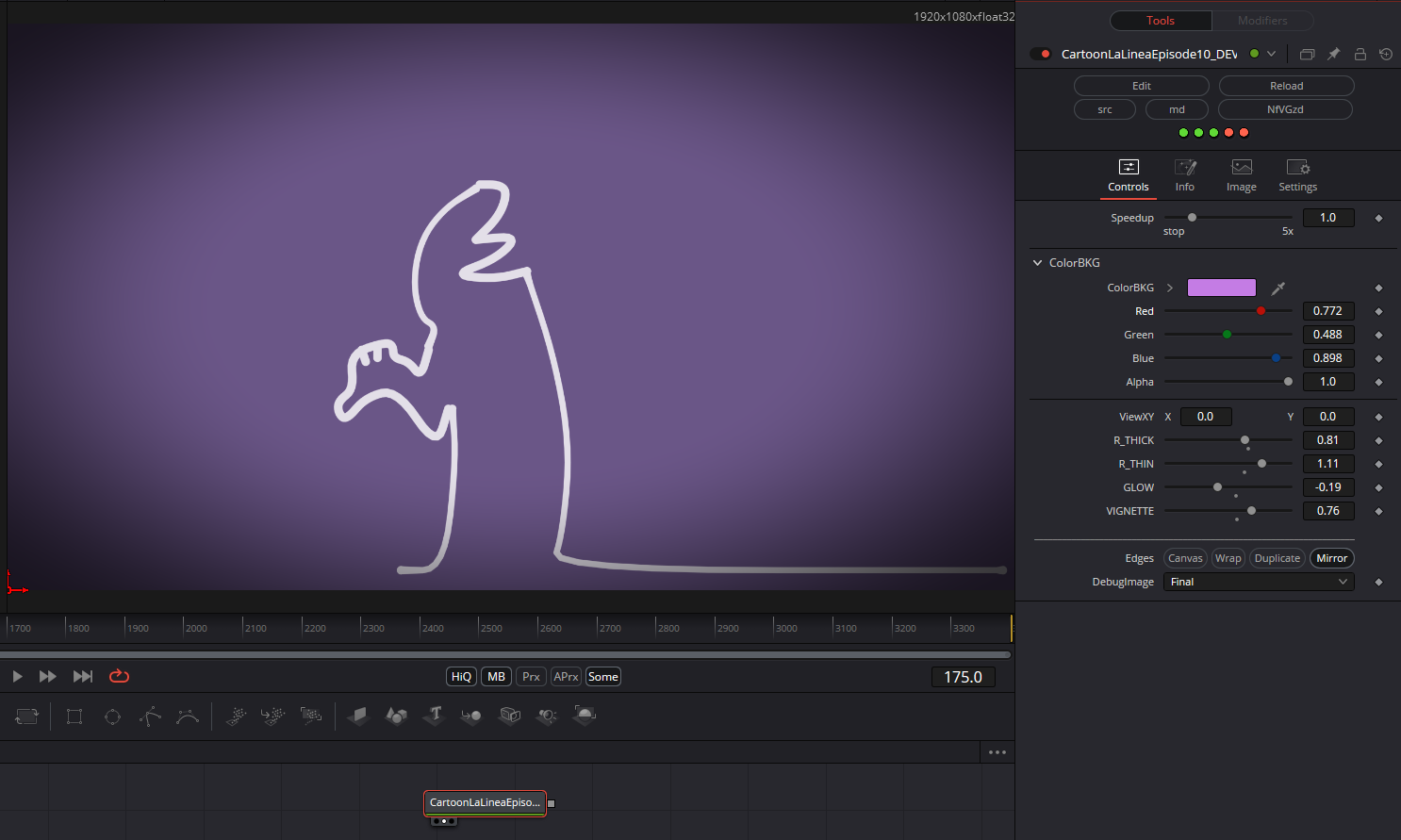This screenshot has width=1401, height=840.
Task: Collapse the ColorBKG section
Action: click(x=1038, y=263)
